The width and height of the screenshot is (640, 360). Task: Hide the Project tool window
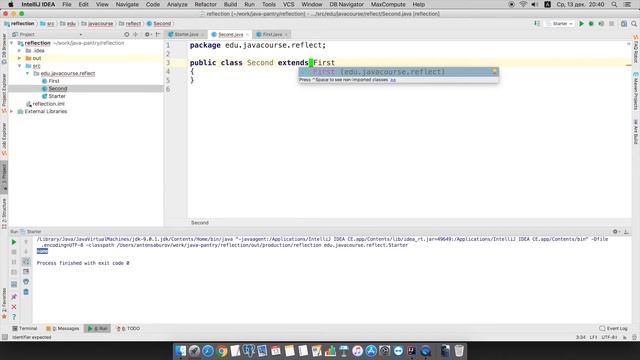[x=158, y=35]
